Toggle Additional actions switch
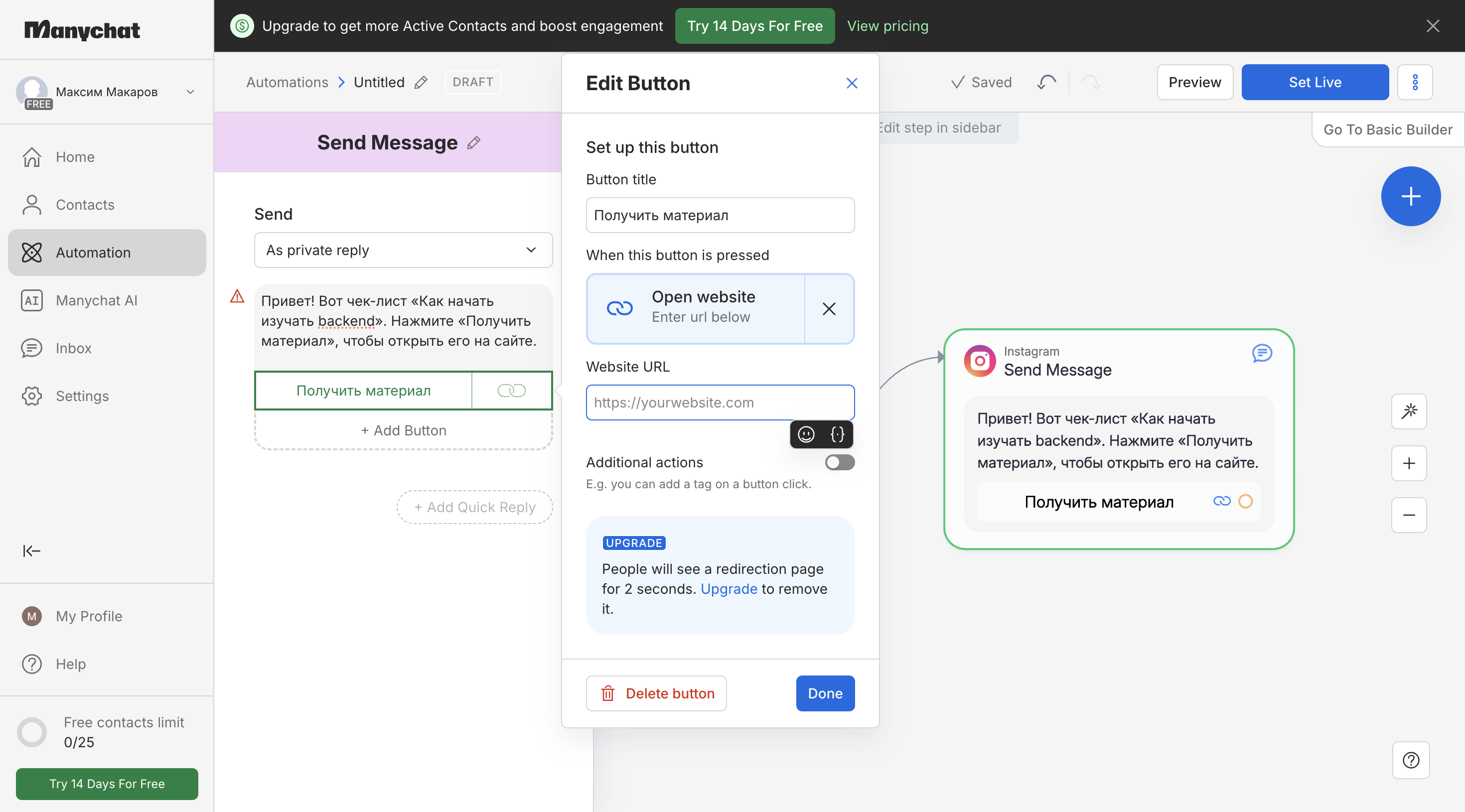The image size is (1465, 812). point(840,462)
